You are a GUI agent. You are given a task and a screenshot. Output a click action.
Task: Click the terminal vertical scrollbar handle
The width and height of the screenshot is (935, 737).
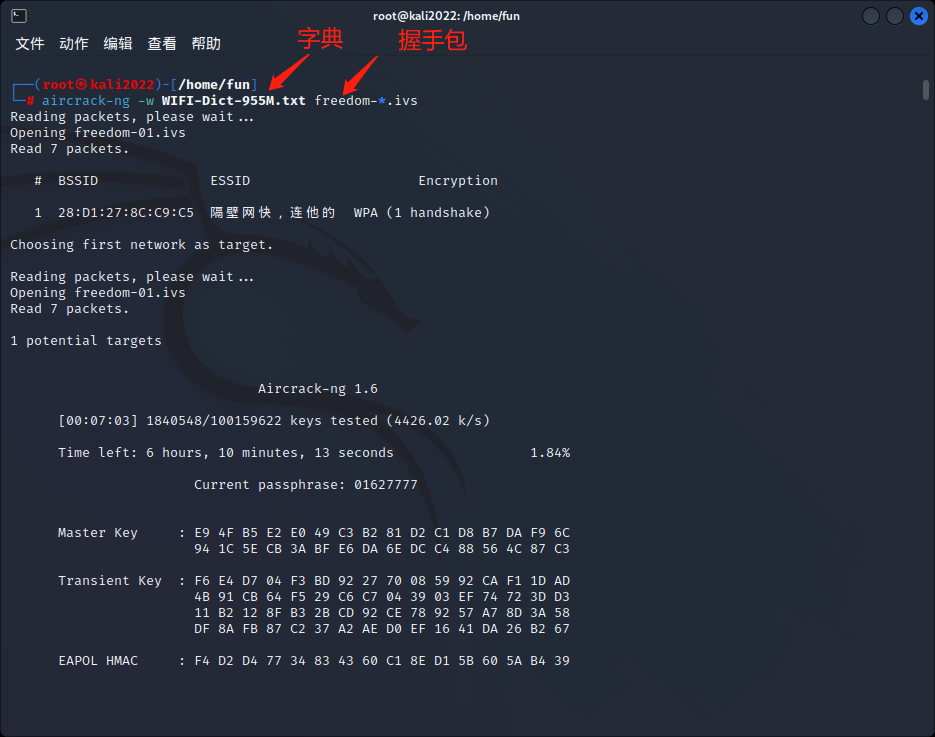tap(925, 90)
